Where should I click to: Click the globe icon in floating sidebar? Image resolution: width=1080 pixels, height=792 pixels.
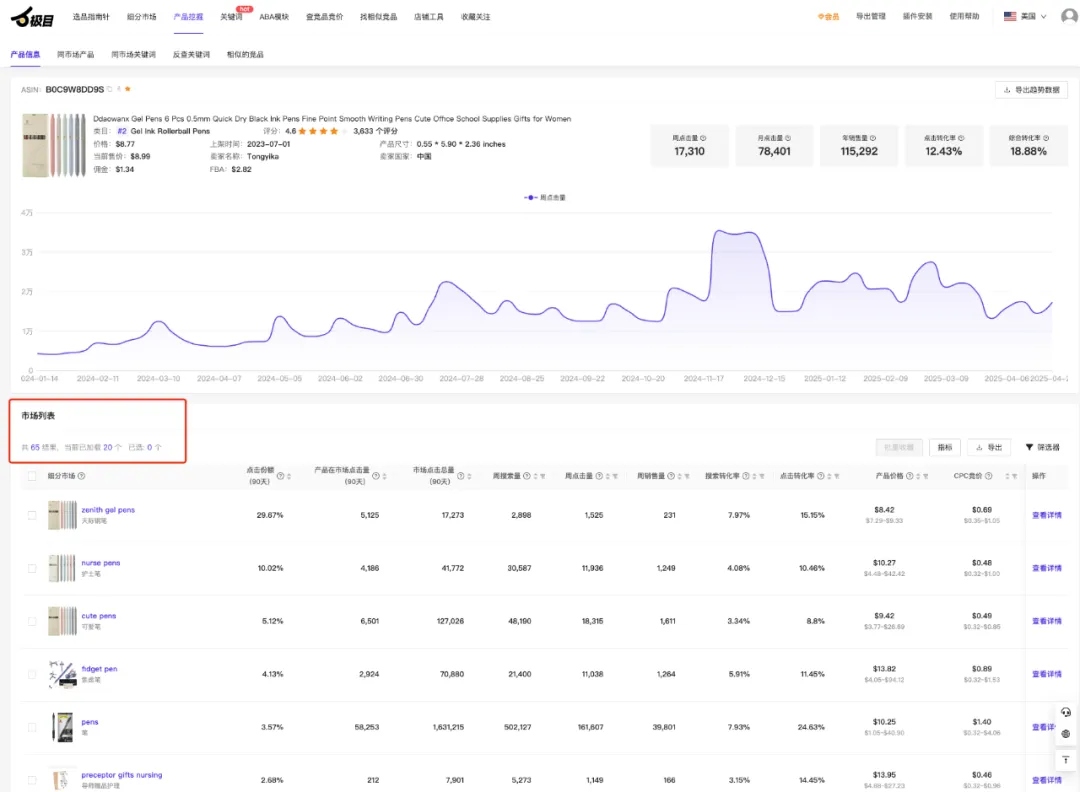(1066, 734)
